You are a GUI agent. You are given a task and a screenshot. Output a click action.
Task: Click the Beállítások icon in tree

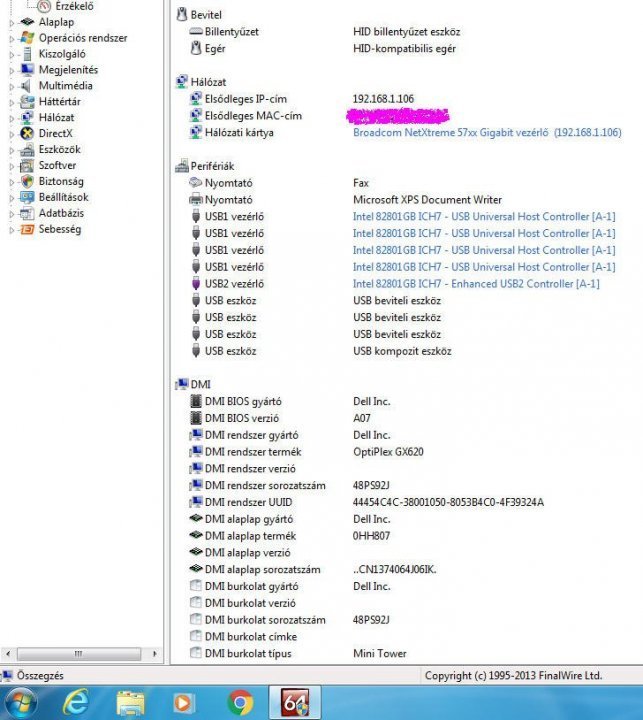28,197
